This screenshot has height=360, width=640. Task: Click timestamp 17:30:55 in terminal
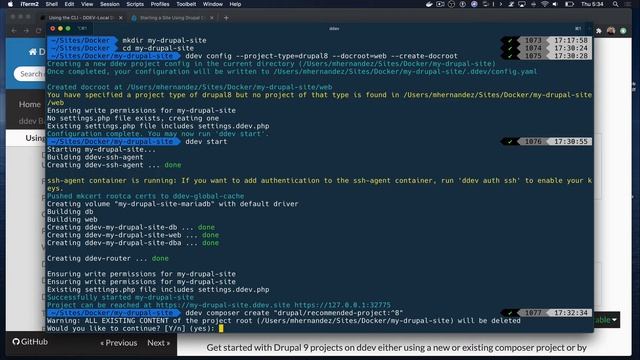point(571,142)
